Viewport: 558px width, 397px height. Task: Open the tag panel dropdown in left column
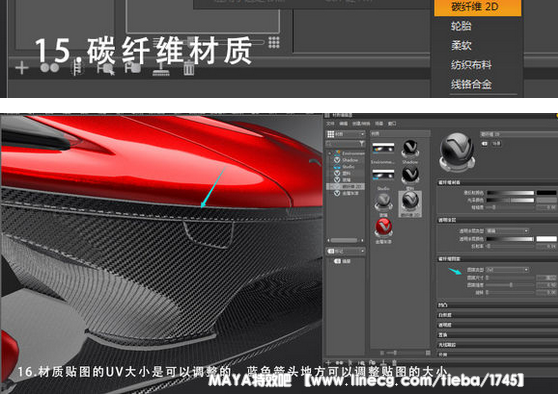pos(346,251)
